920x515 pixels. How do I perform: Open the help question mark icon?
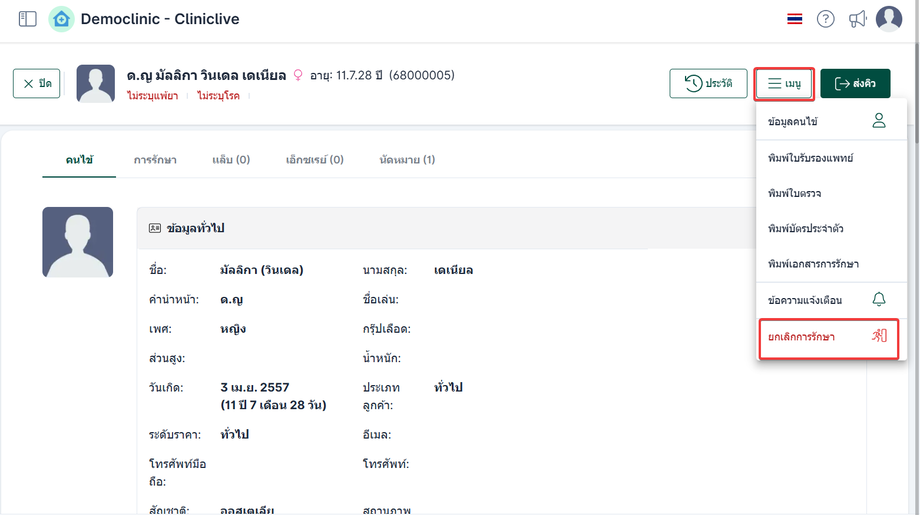(825, 19)
